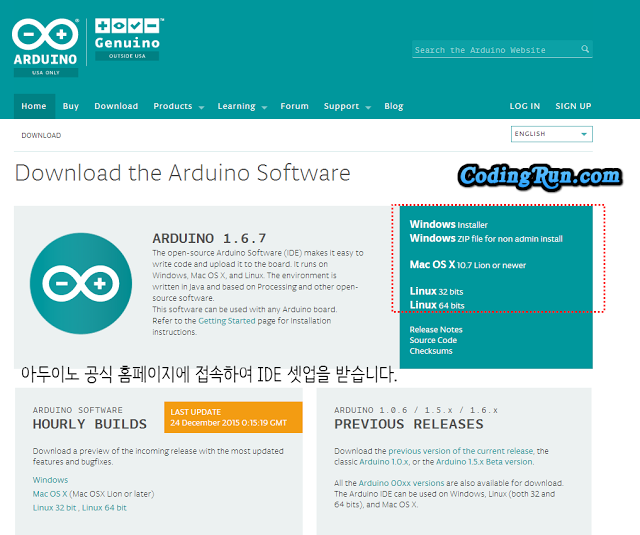The image size is (640, 535).
Task: Click the ARDUINO 1.6.7 heading
Action: click(x=209, y=238)
